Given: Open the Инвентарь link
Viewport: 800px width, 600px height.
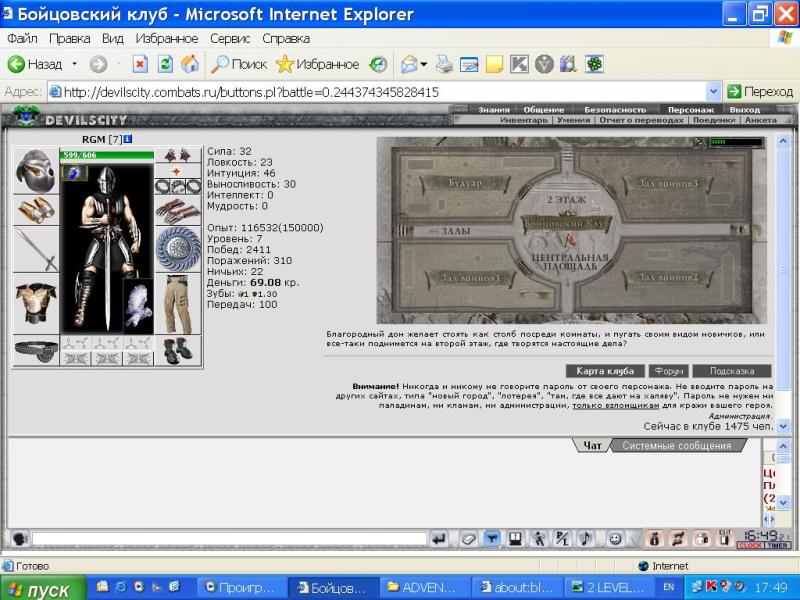Looking at the screenshot, I should tap(524, 120).
